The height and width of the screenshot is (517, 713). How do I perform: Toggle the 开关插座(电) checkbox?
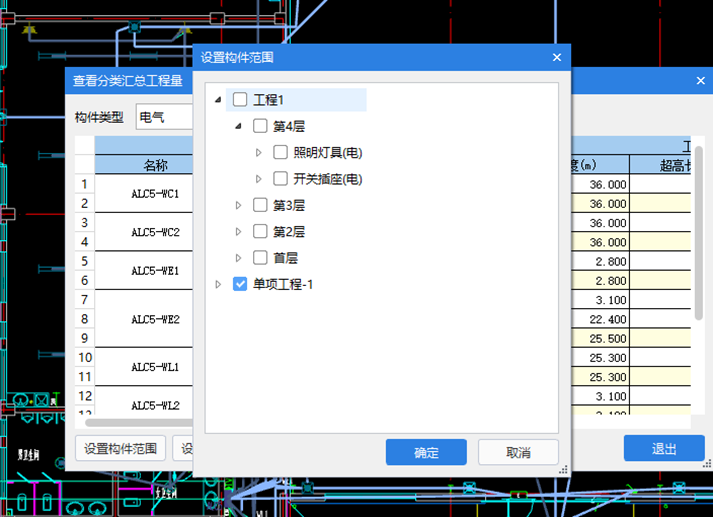tap(280, 179)
